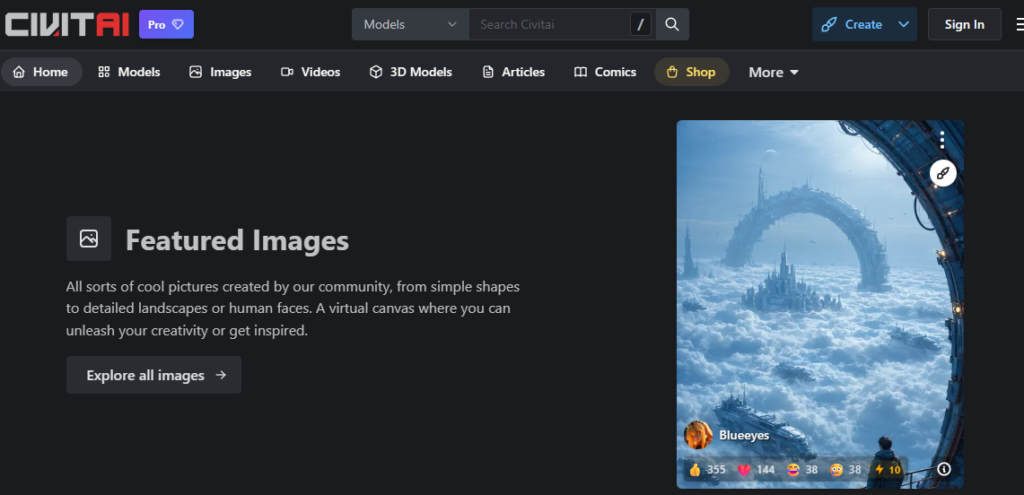Open the hamburger menu at top right
The image size is (1024, 495).
1019,25
